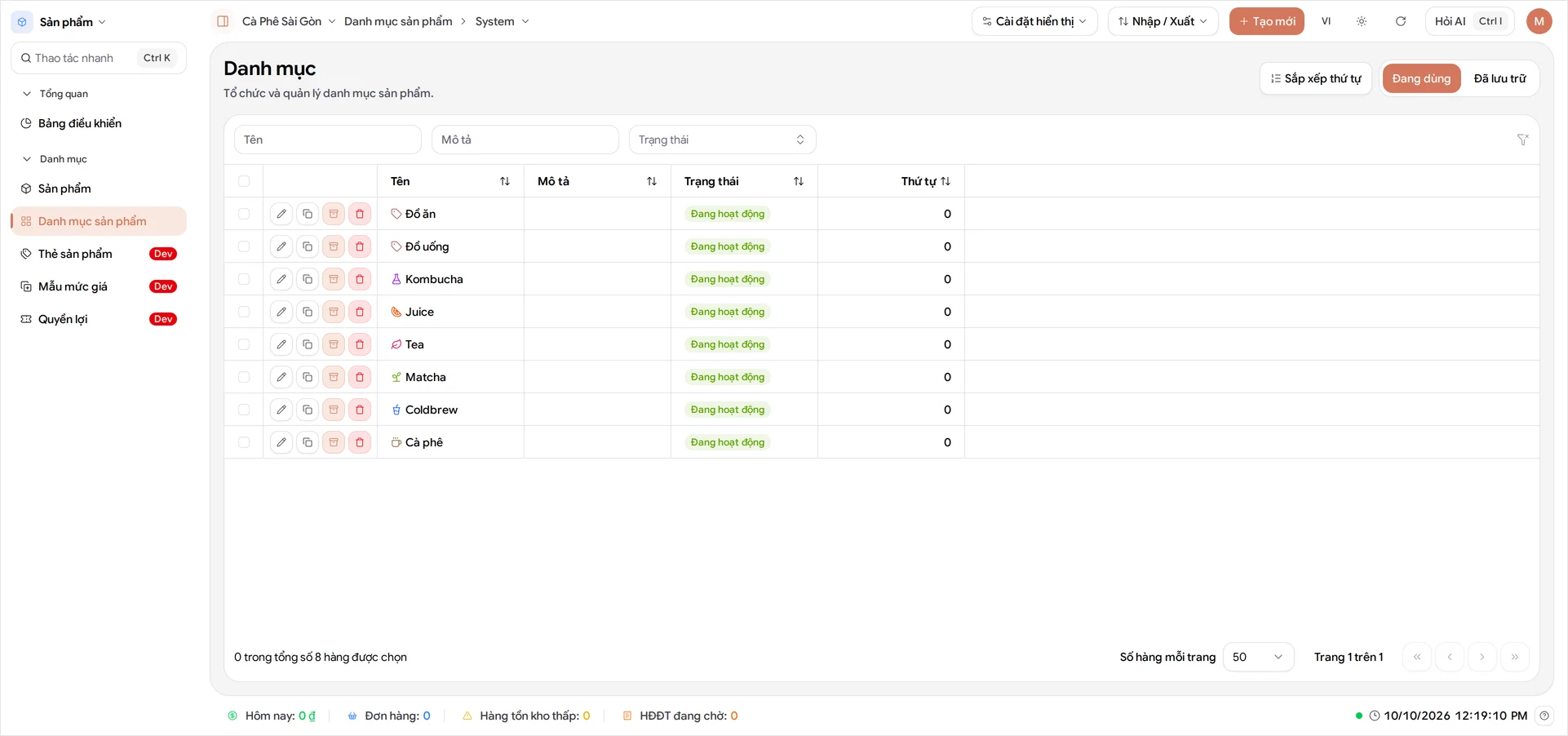The width and height of the screenshot is (1568, 736).
Task: Sort the table by Thứ tự column
Action: click(926, 181)
